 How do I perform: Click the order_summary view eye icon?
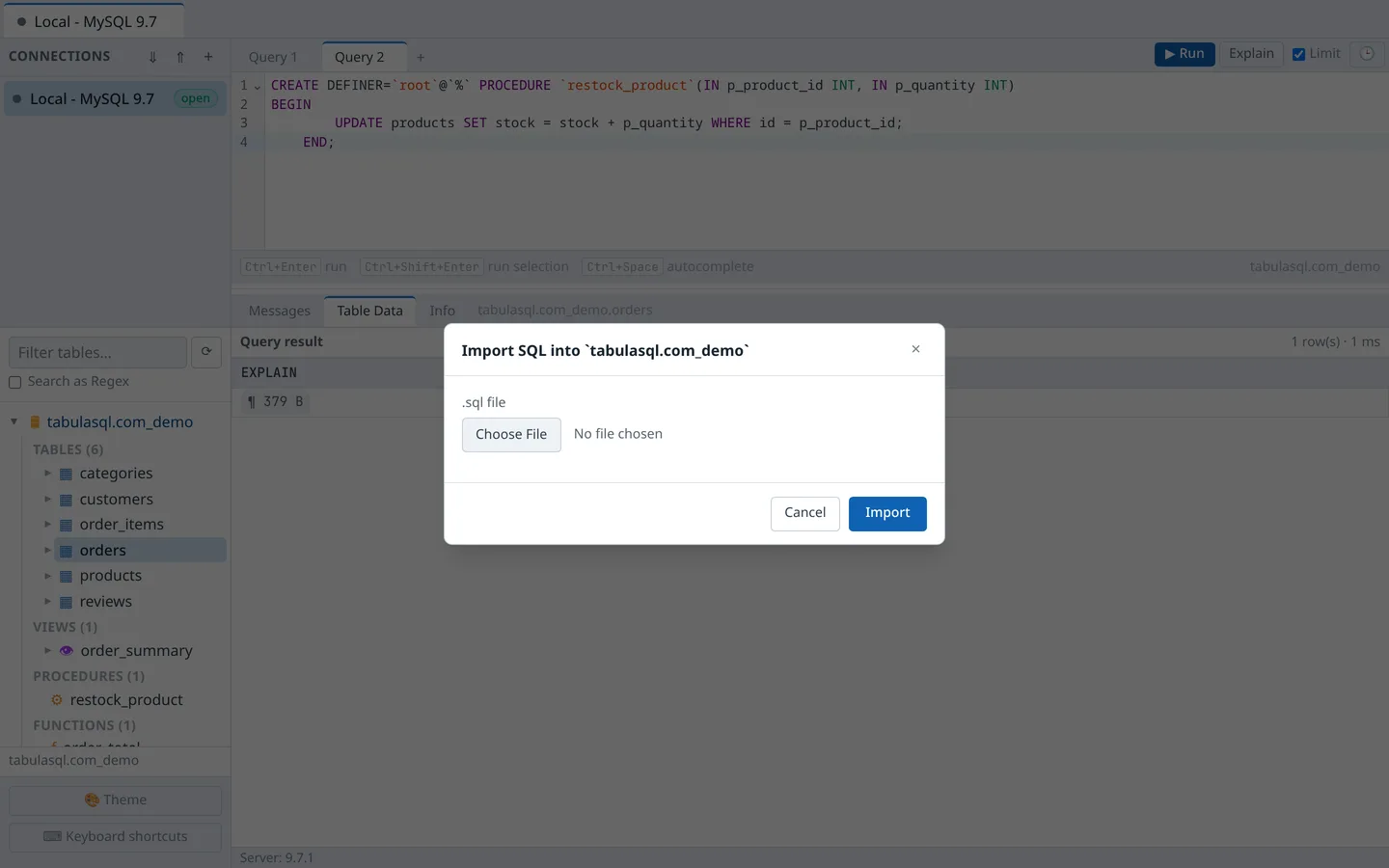point(67,651)
